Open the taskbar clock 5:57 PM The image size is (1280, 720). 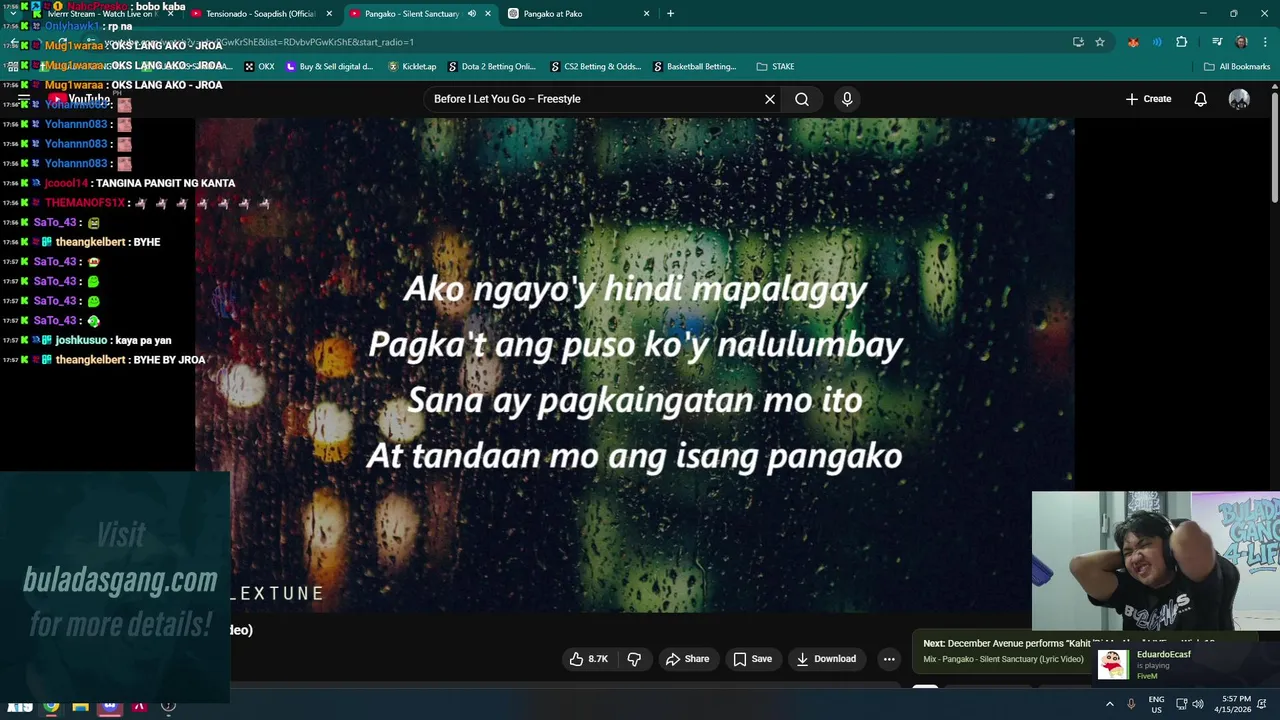(1235, 704)
